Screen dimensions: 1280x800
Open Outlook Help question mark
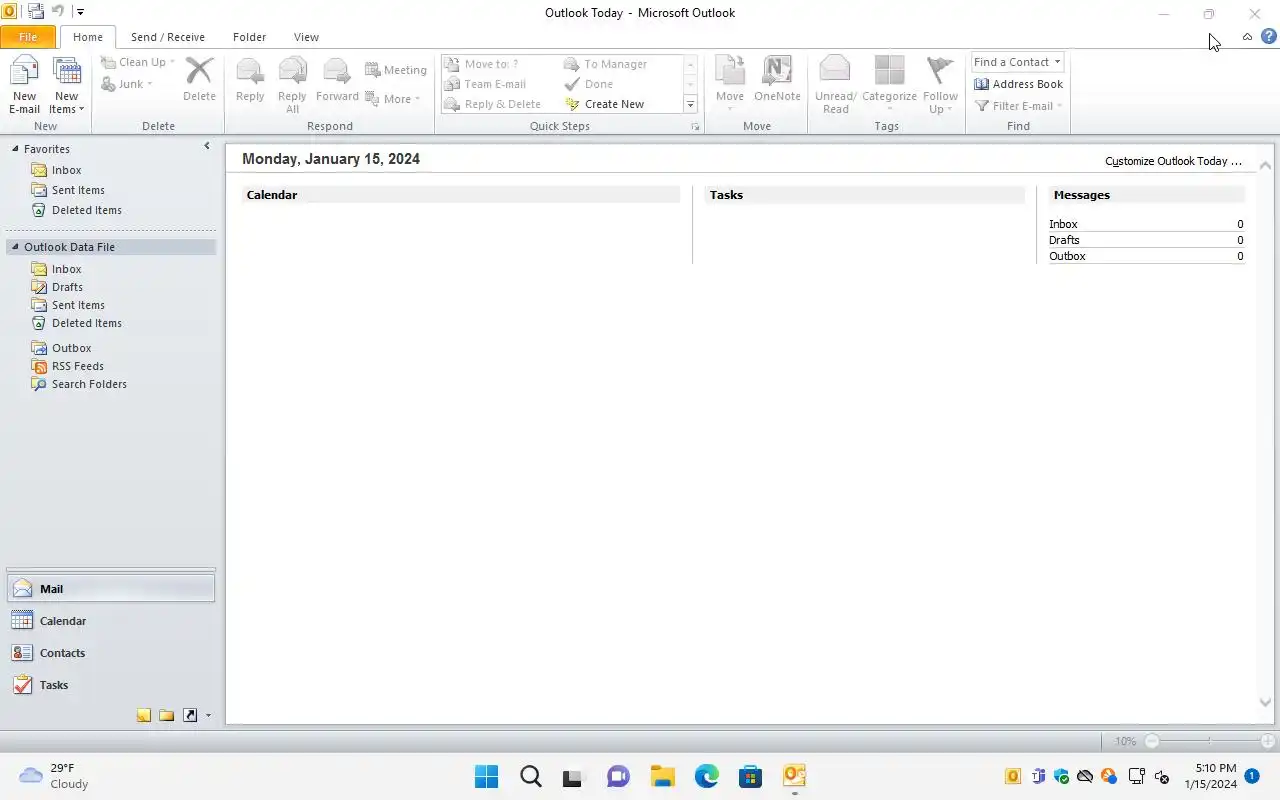[x=1269, y=36]
